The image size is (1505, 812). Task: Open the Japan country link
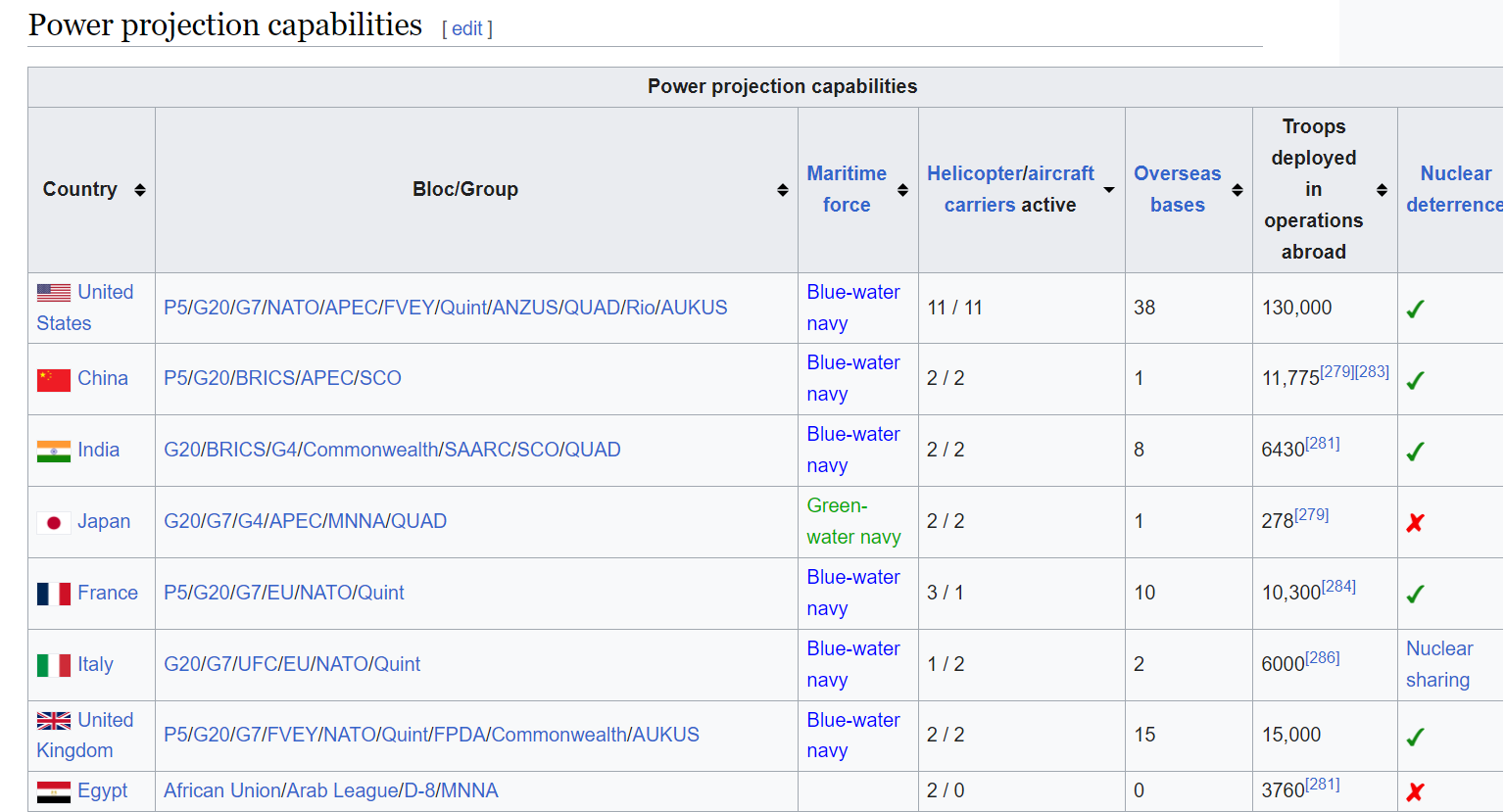(104, 521)
